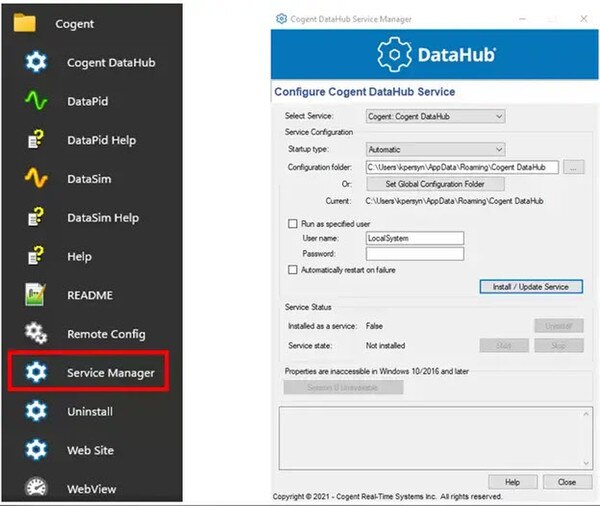Open the Startup type dropdown
This screenshot has height=506, width=600.
coord(435,149)
